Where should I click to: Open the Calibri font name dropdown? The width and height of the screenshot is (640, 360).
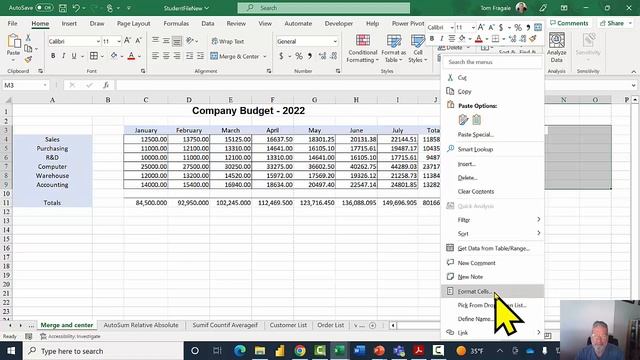[98, 41]
